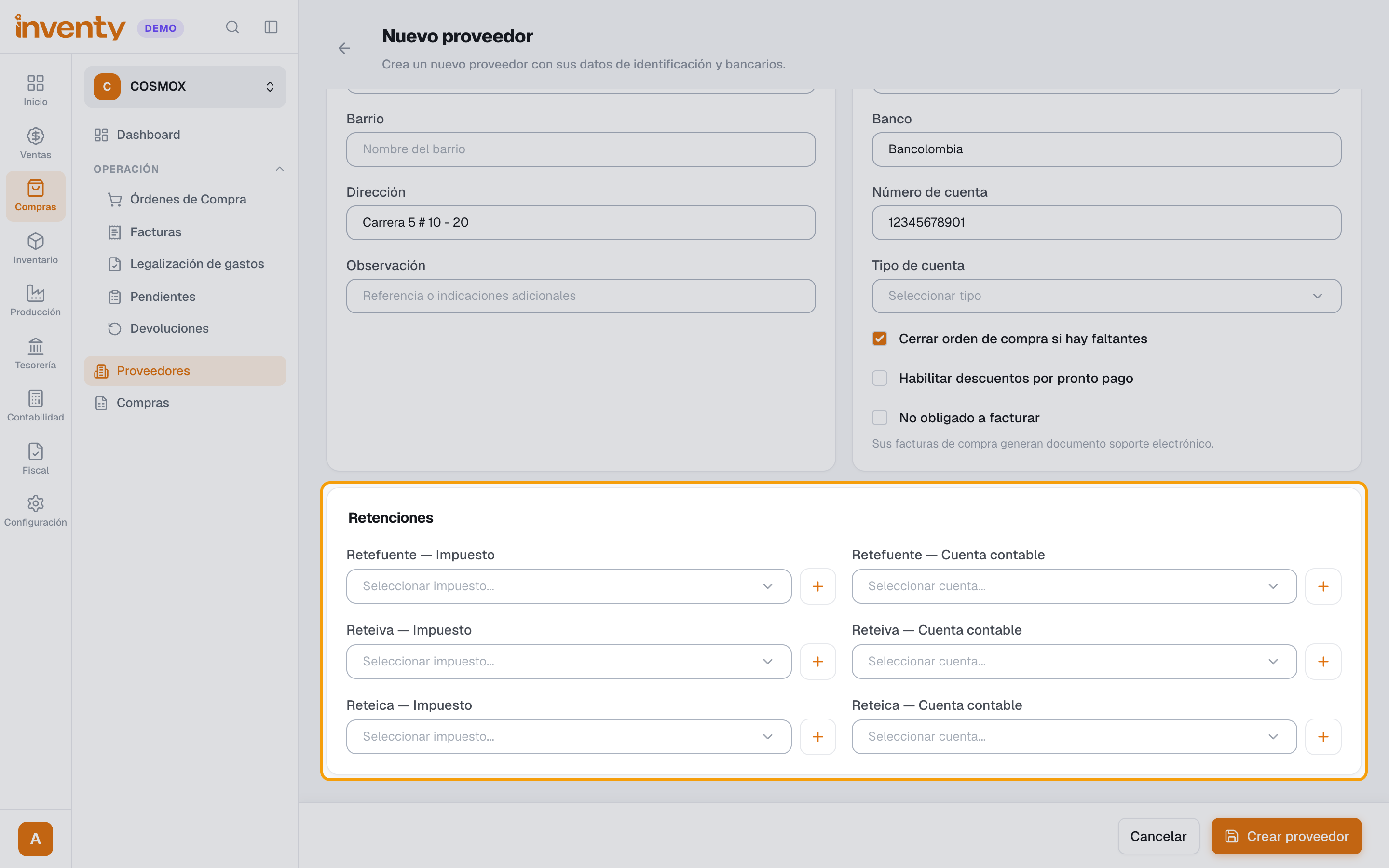Click the Barrio input field
Image resolution: width=1389 pixels, height=868 pixels.
[x=581, y=150]
